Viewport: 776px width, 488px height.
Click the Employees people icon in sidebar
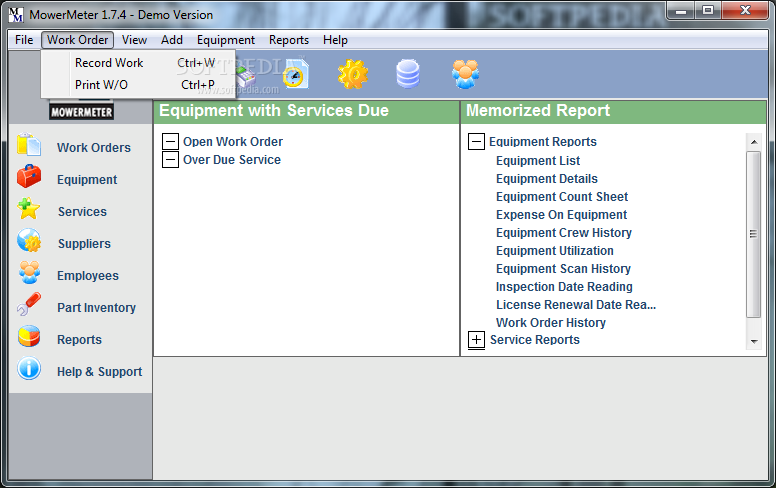pyautogui.click(x=29, y=273)
